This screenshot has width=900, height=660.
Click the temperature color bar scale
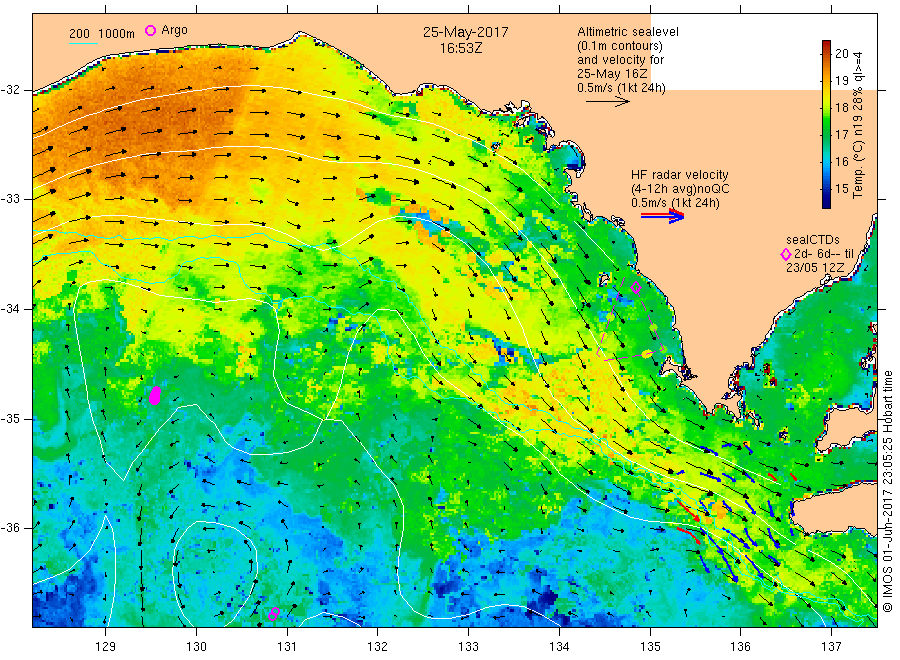click(x=827, y=124)
